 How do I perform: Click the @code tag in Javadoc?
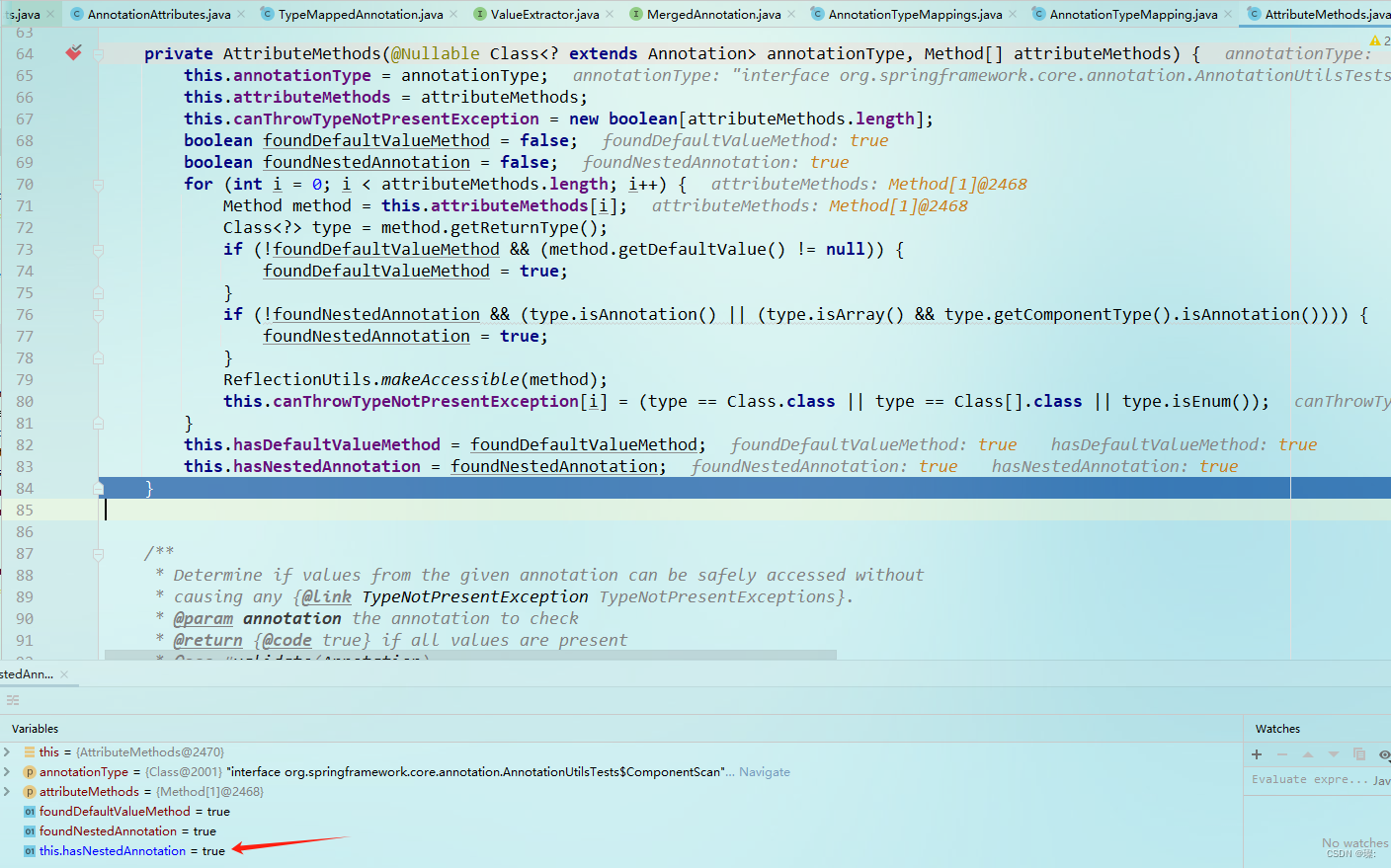(287, 641)
